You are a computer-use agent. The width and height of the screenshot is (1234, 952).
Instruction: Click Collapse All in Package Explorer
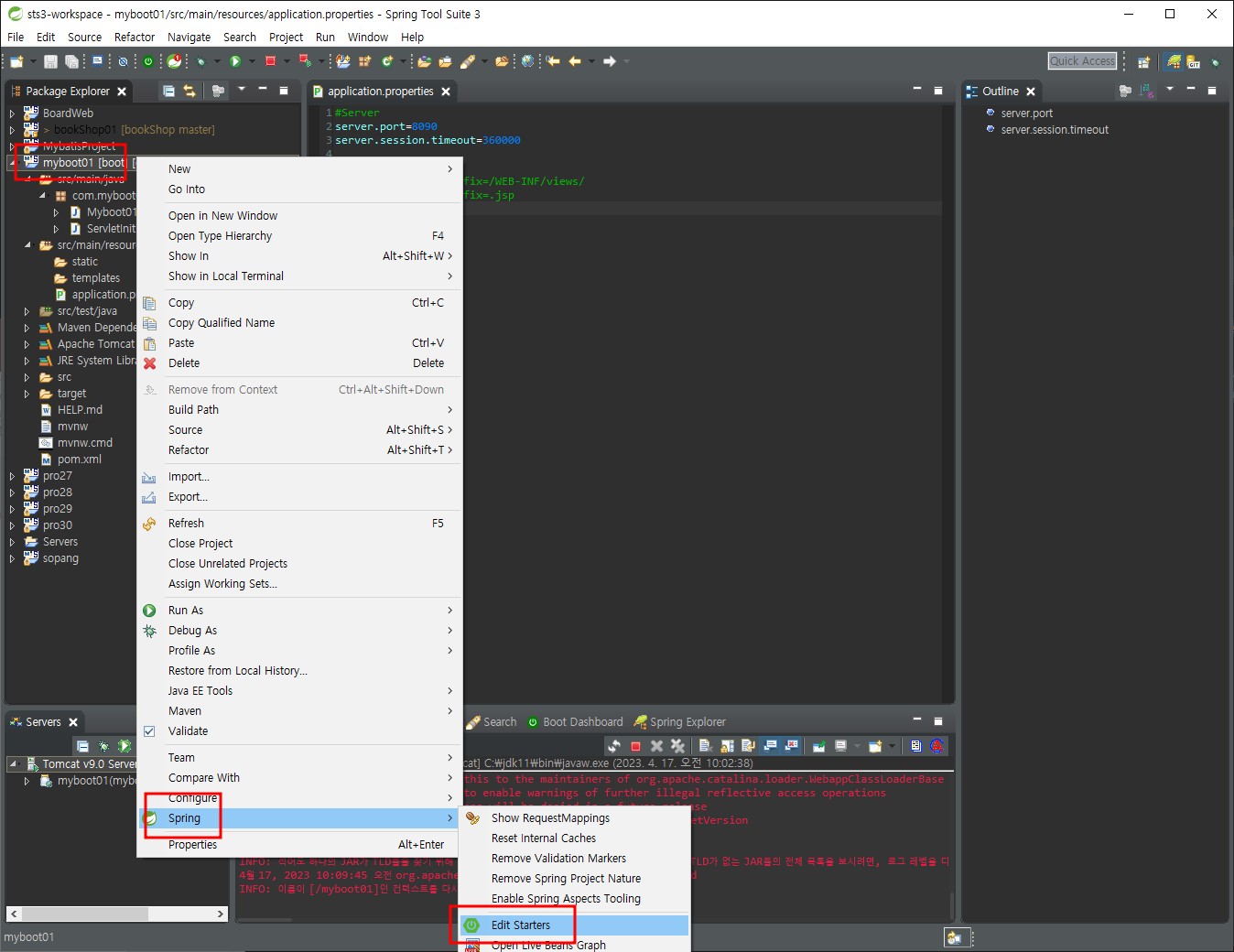(x=168, y=91)
